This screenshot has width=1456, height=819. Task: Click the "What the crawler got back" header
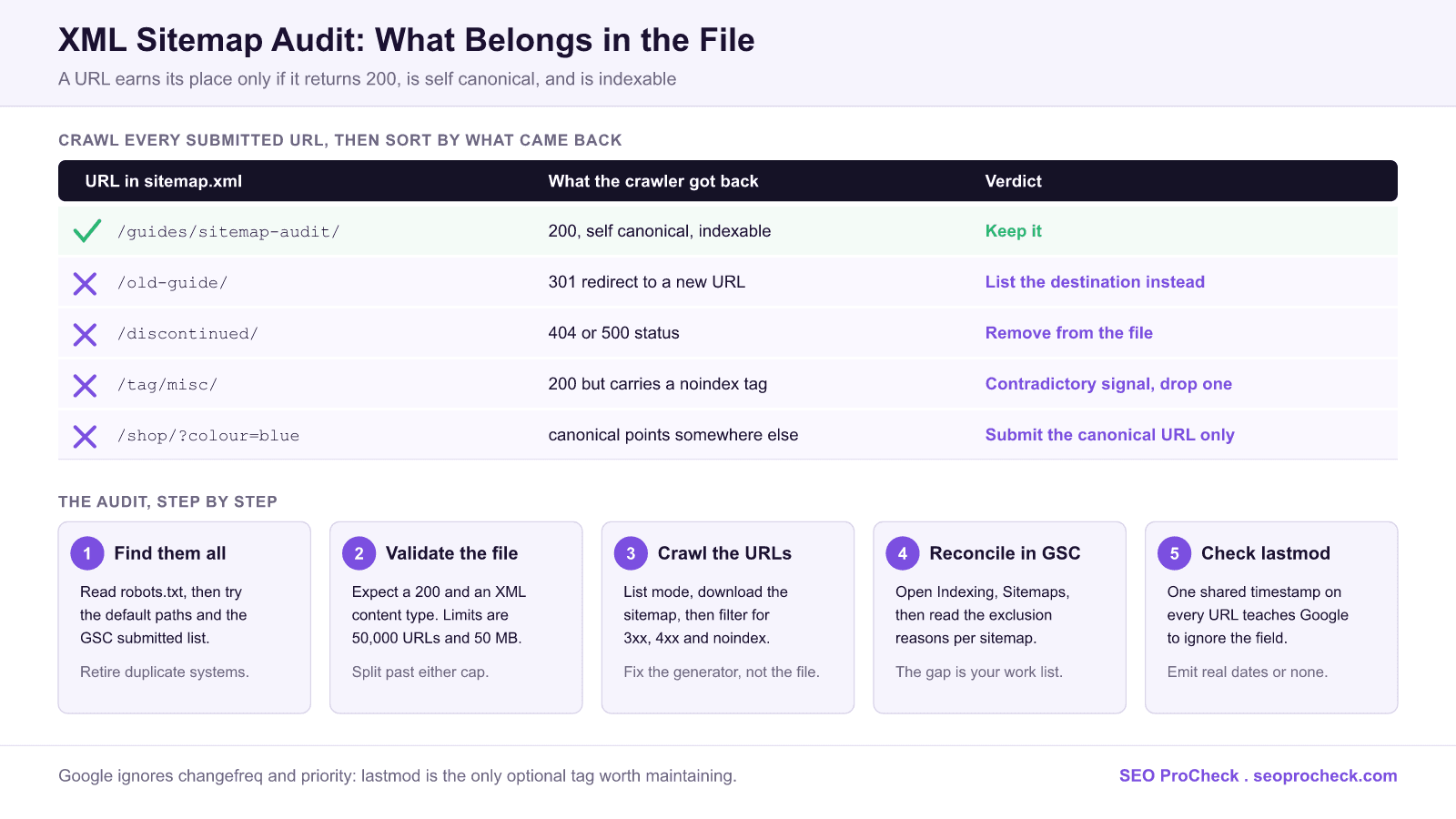tap(653, 181)
